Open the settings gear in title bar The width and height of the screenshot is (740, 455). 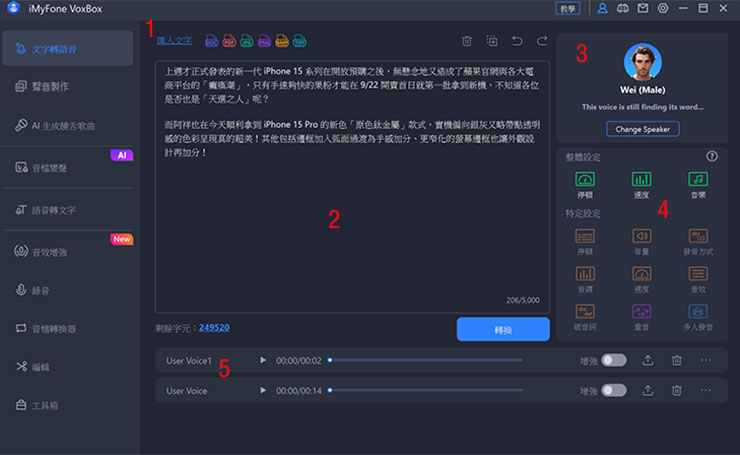(663, 8)
